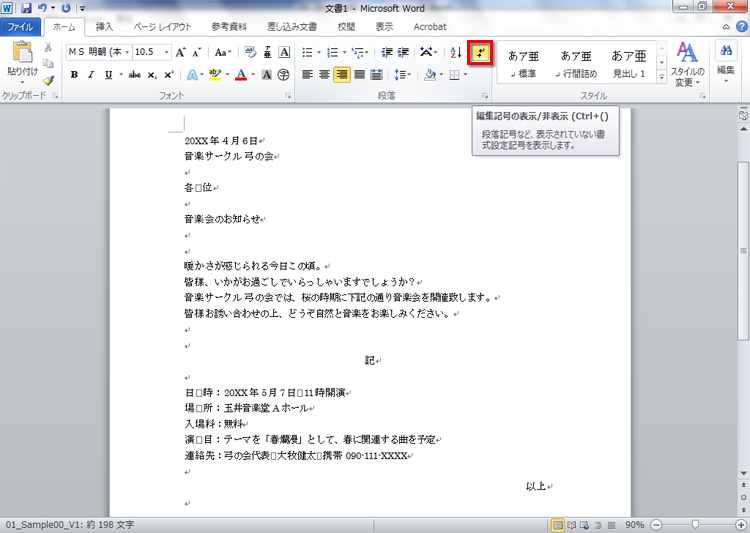Click the Save icon in Quick Access
The width and height of the screenshot is (750, 533).
[x=26, y=8]
